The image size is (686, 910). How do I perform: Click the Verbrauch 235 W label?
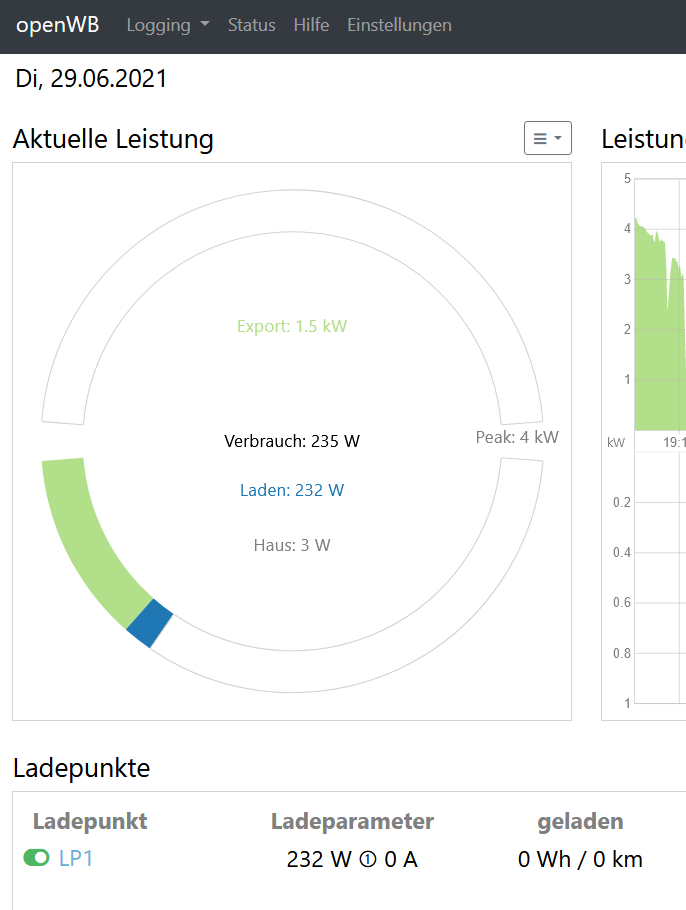click(x=292, y=440)
